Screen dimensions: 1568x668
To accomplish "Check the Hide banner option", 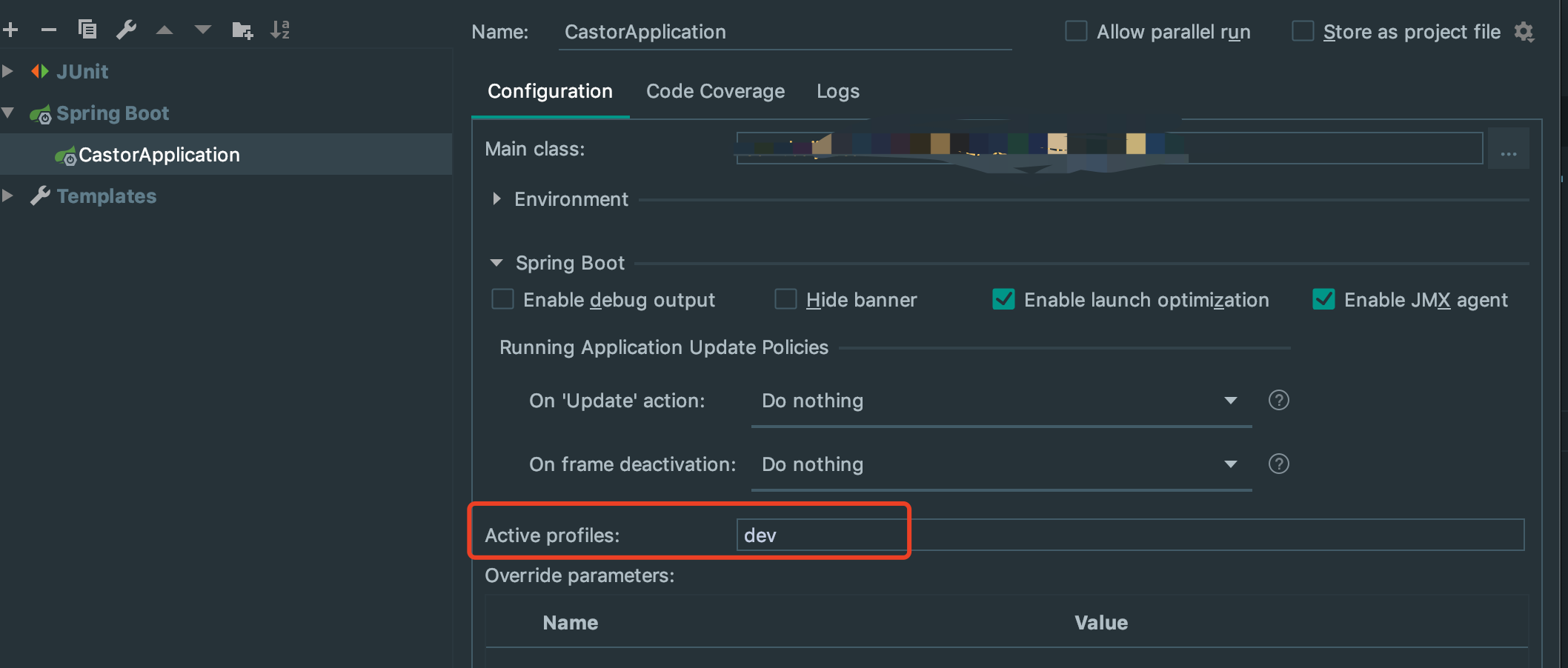I will point(785,299).
